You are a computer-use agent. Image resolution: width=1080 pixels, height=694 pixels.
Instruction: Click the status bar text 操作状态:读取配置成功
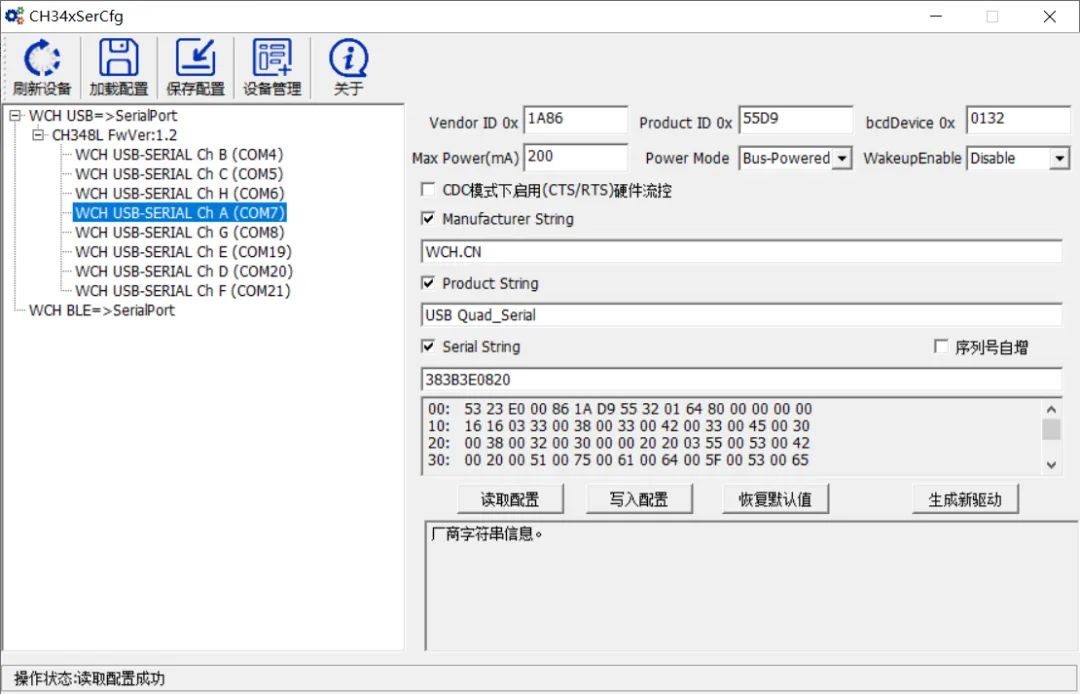pyautogui.click(x=90, y=679)
